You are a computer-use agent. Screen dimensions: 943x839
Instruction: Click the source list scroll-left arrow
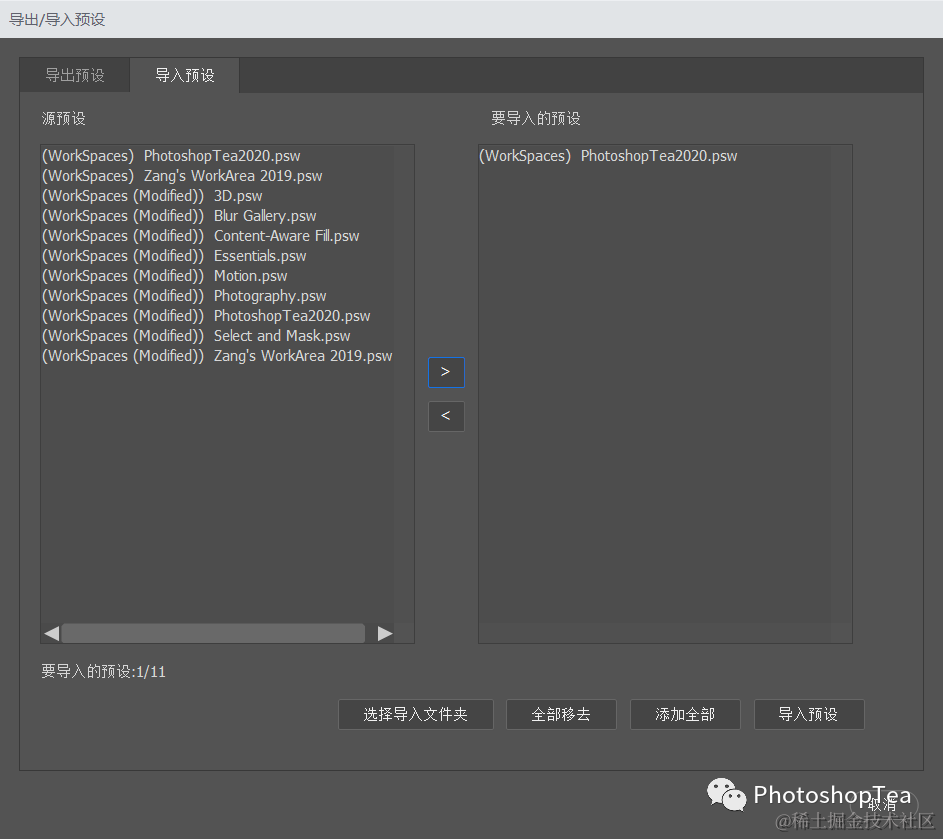point(52,633)
